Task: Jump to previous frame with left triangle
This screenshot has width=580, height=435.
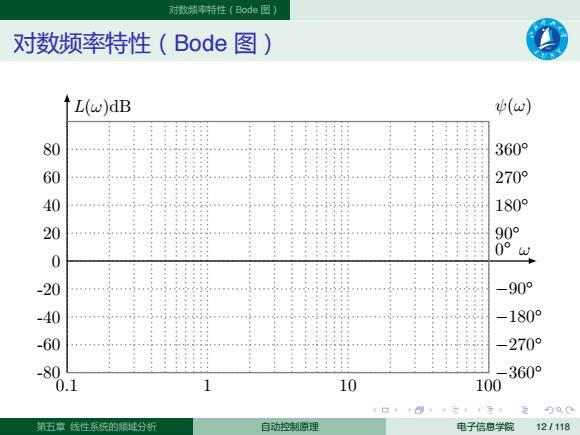Action: pos(409,410)
